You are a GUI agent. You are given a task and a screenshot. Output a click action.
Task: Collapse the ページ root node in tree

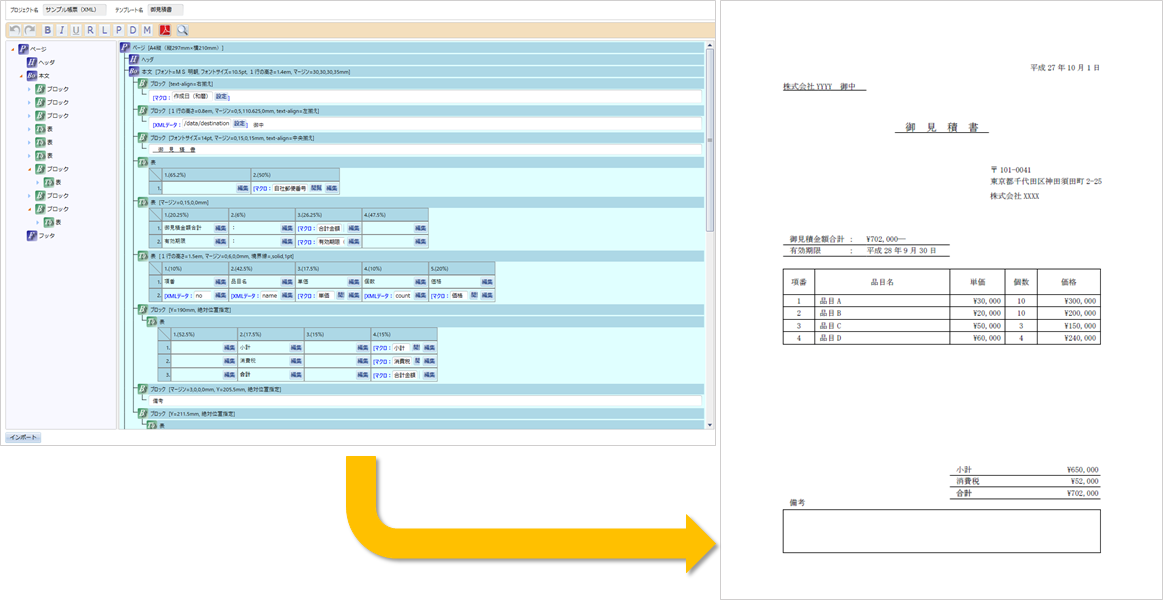[x=11, y=49]
